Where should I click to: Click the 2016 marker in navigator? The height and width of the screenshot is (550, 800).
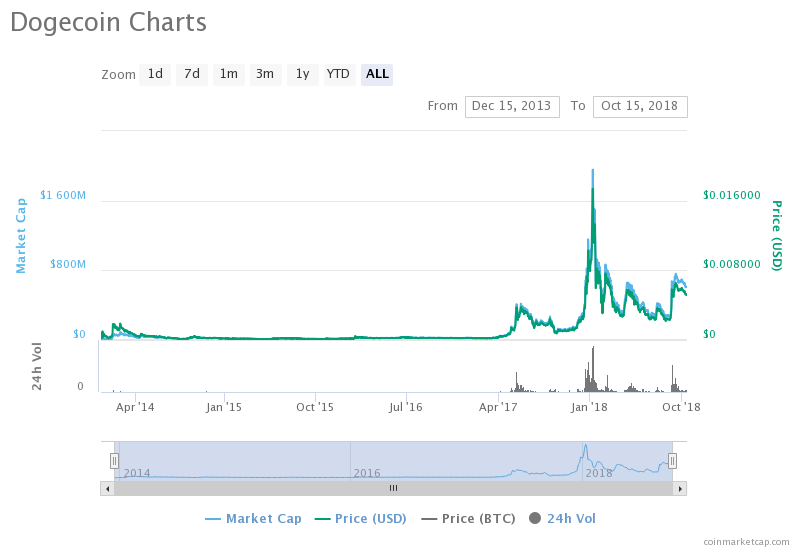[x=367, y=473]
